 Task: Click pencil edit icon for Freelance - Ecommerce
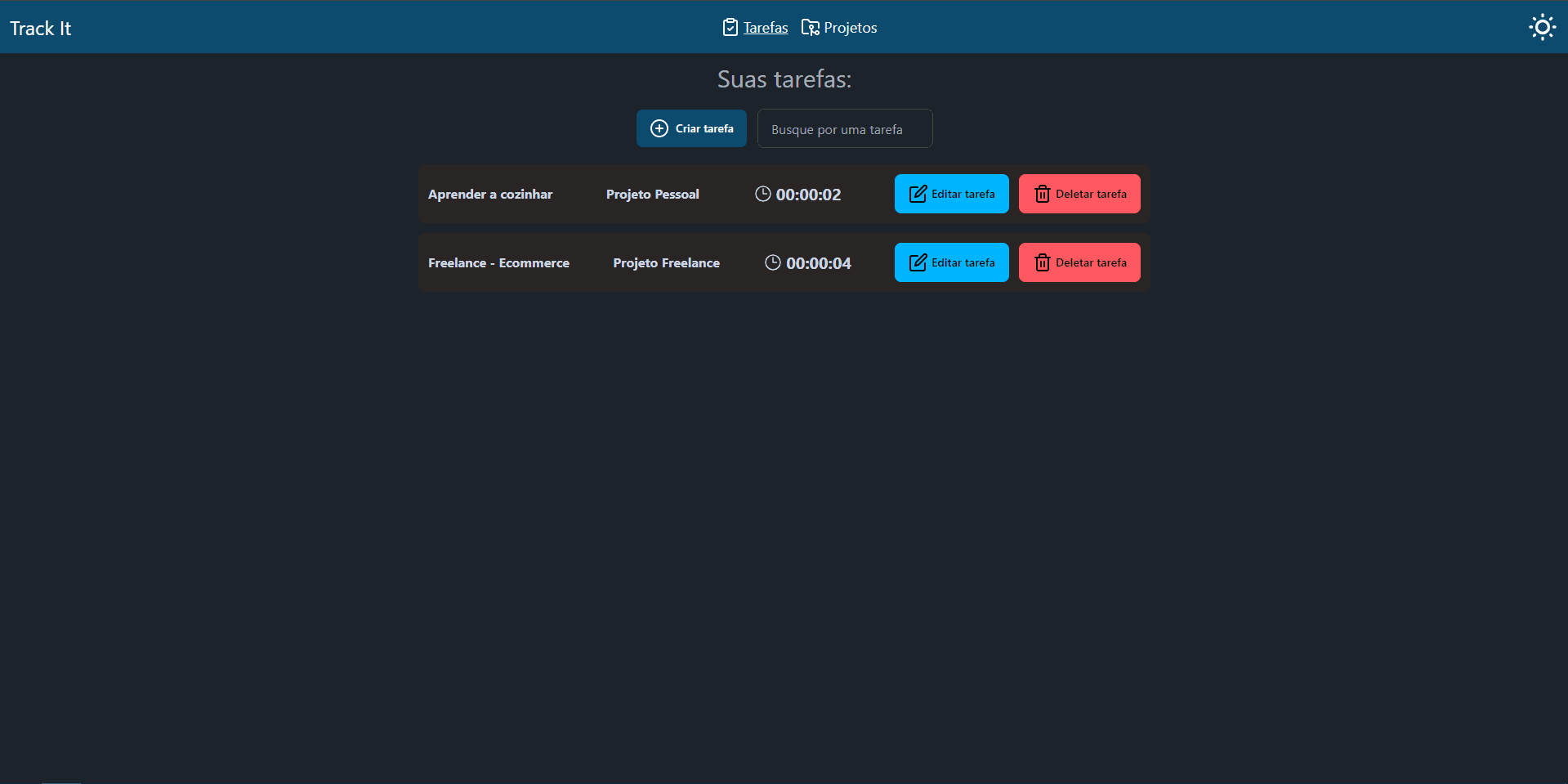coord(918,262)
